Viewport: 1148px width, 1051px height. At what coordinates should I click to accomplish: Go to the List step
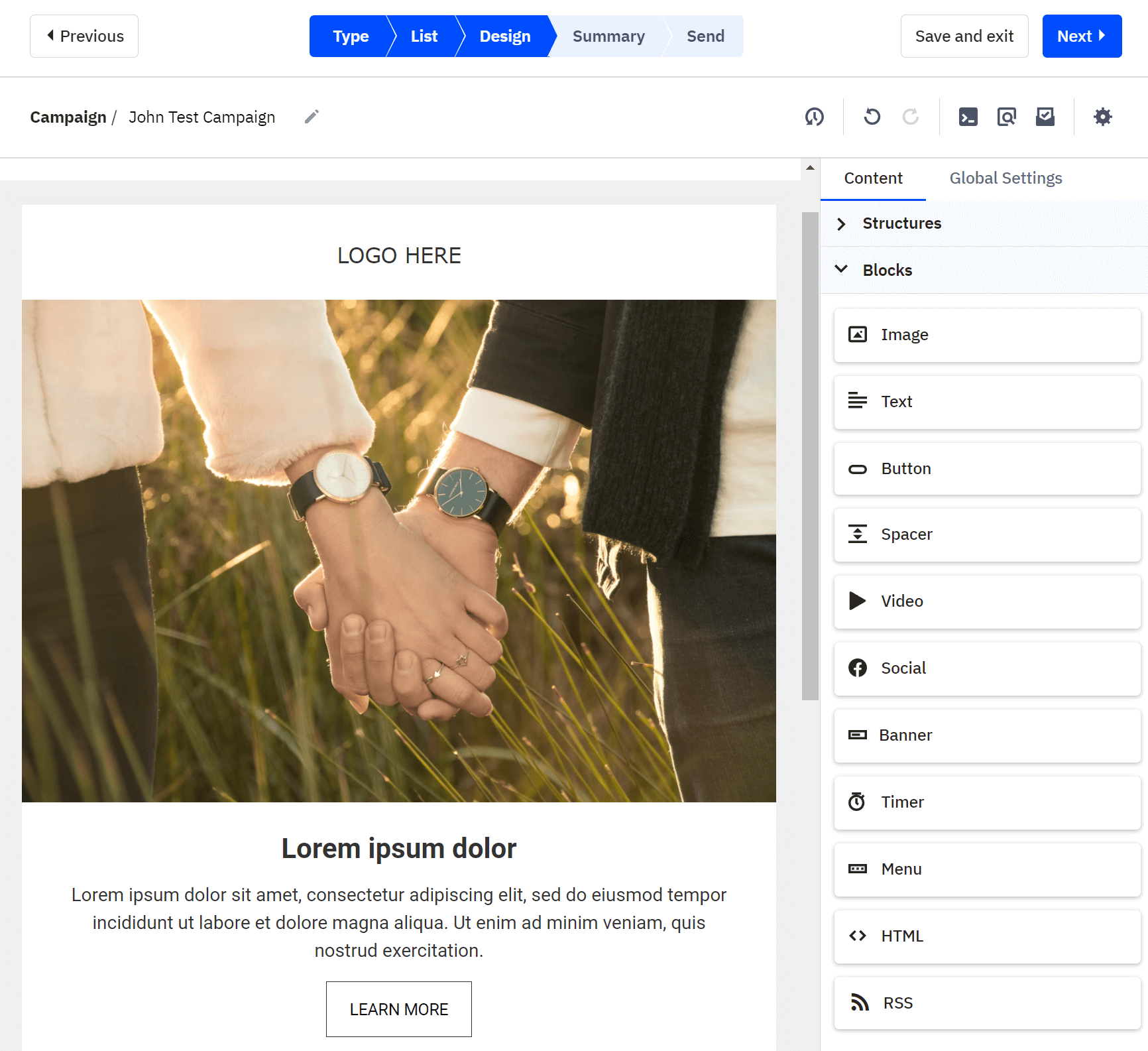pyautogui.click(x=424, y=36)
